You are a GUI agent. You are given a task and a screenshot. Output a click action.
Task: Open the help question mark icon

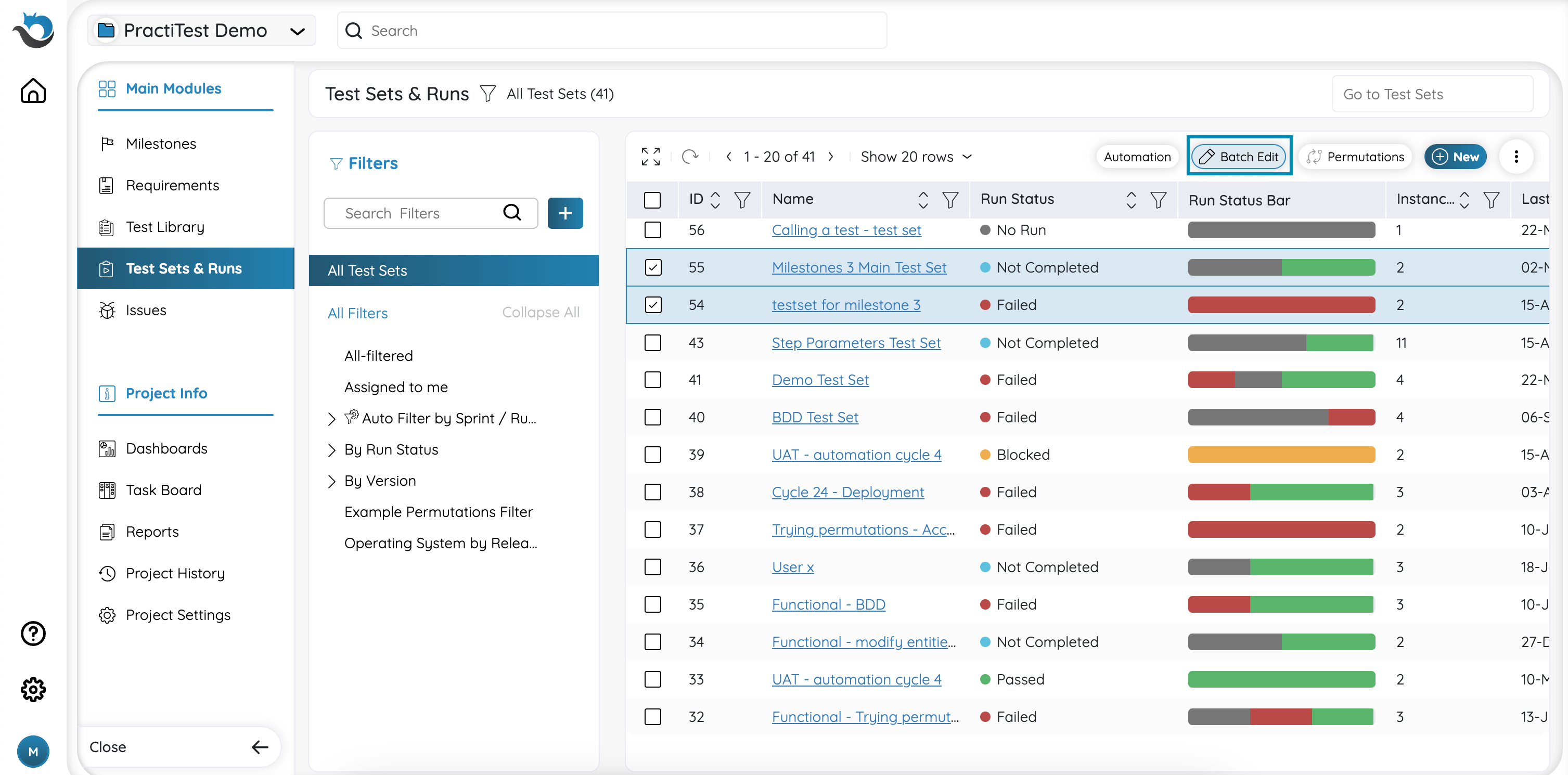click(x=33, y=634)
